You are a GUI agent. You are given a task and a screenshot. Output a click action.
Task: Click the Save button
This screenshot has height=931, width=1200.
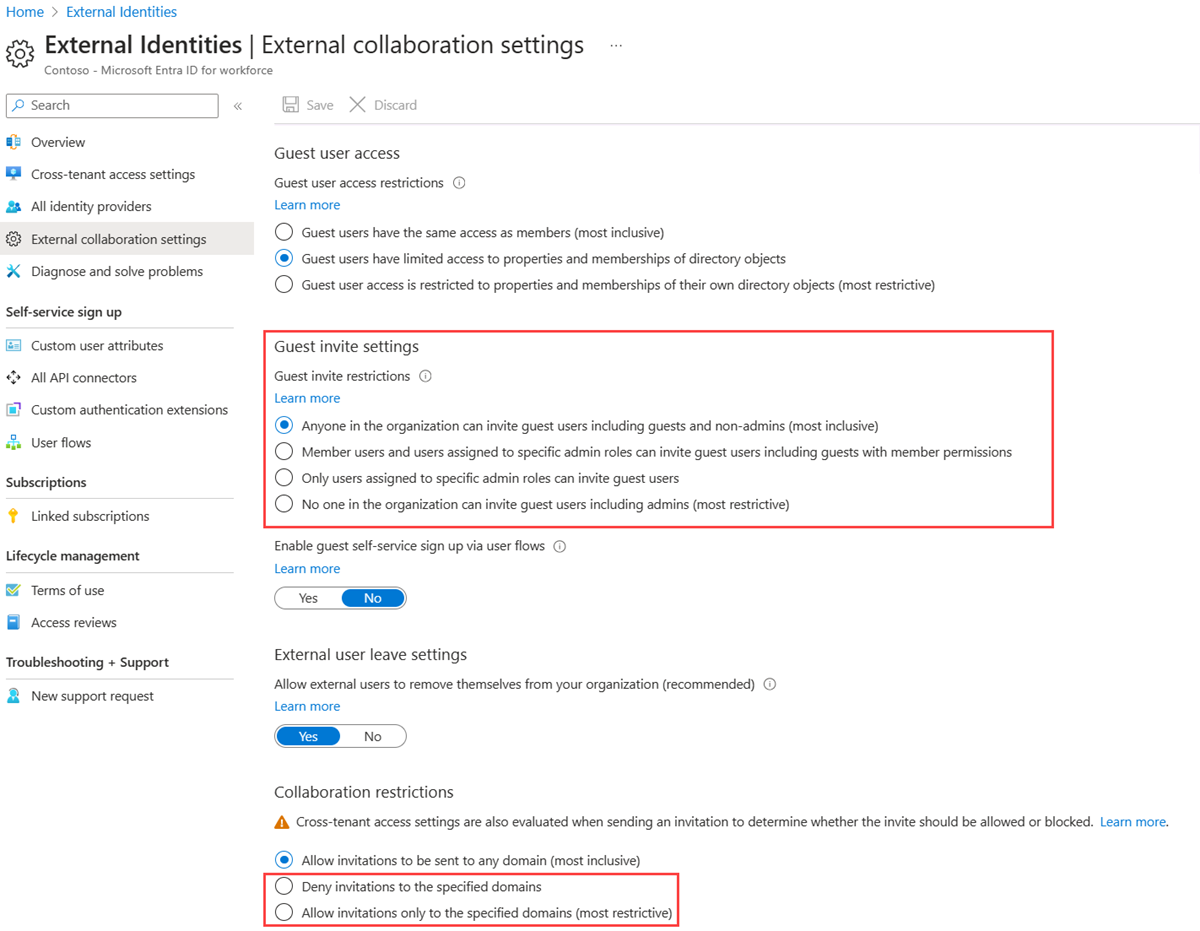pos(307,104)
